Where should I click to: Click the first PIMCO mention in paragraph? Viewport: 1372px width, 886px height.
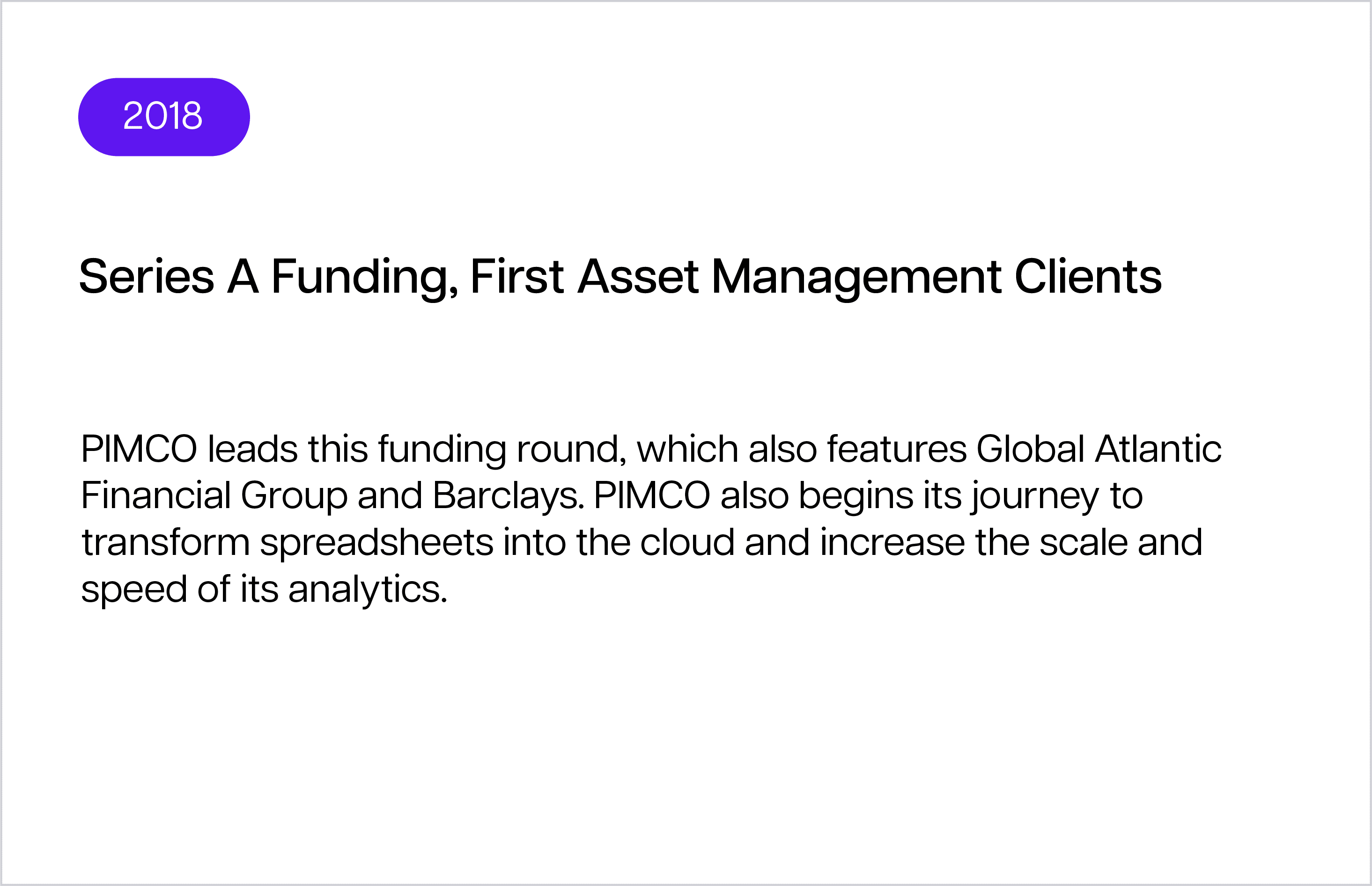tap(139, 449)
